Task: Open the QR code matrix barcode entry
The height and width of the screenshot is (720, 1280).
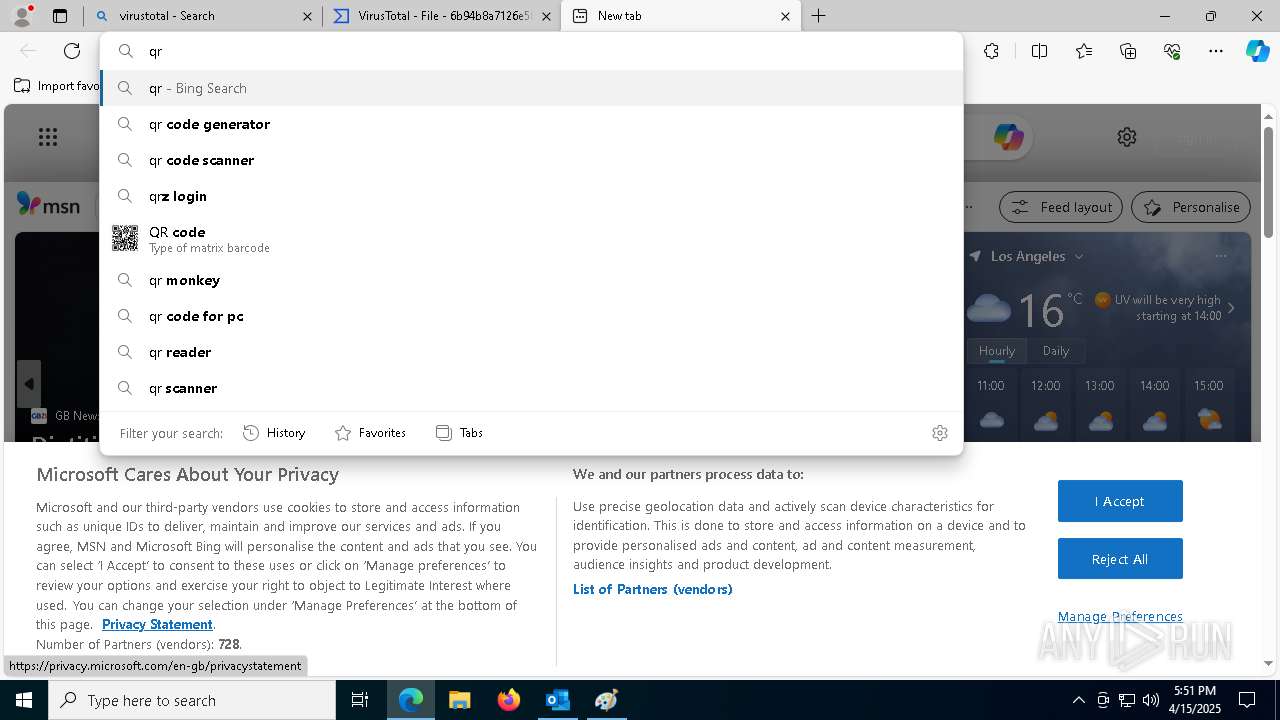Action: pos(531,238)
